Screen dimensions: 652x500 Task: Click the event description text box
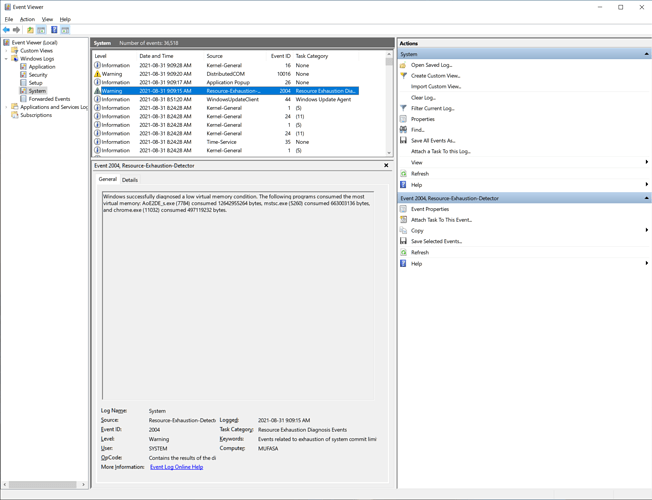pyautogui.click(x=238, y=295)
